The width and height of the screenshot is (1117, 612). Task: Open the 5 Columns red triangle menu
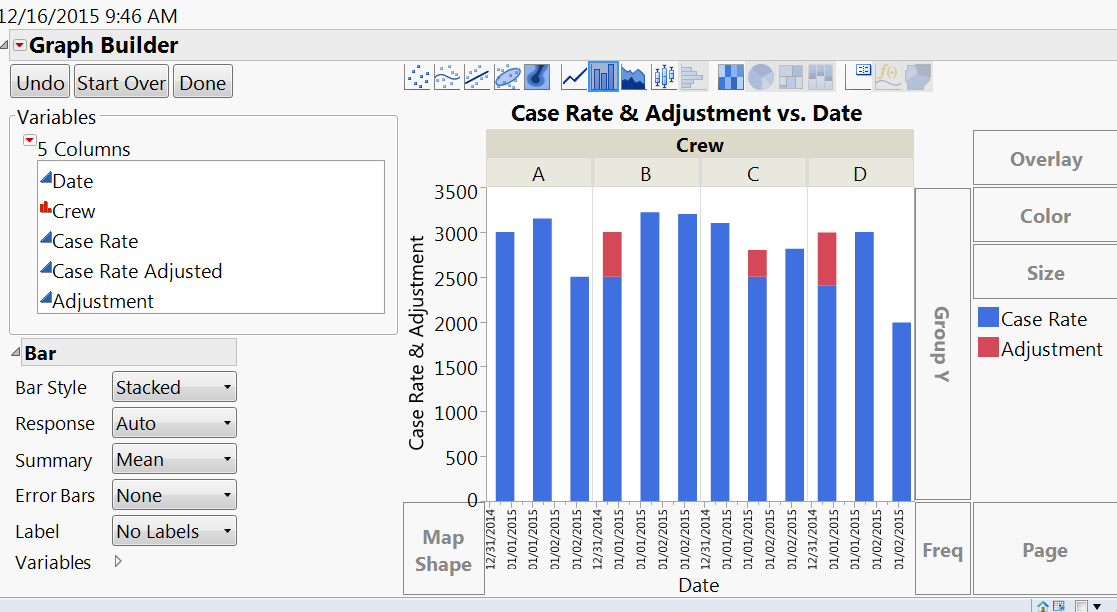[x=29, y=141]
